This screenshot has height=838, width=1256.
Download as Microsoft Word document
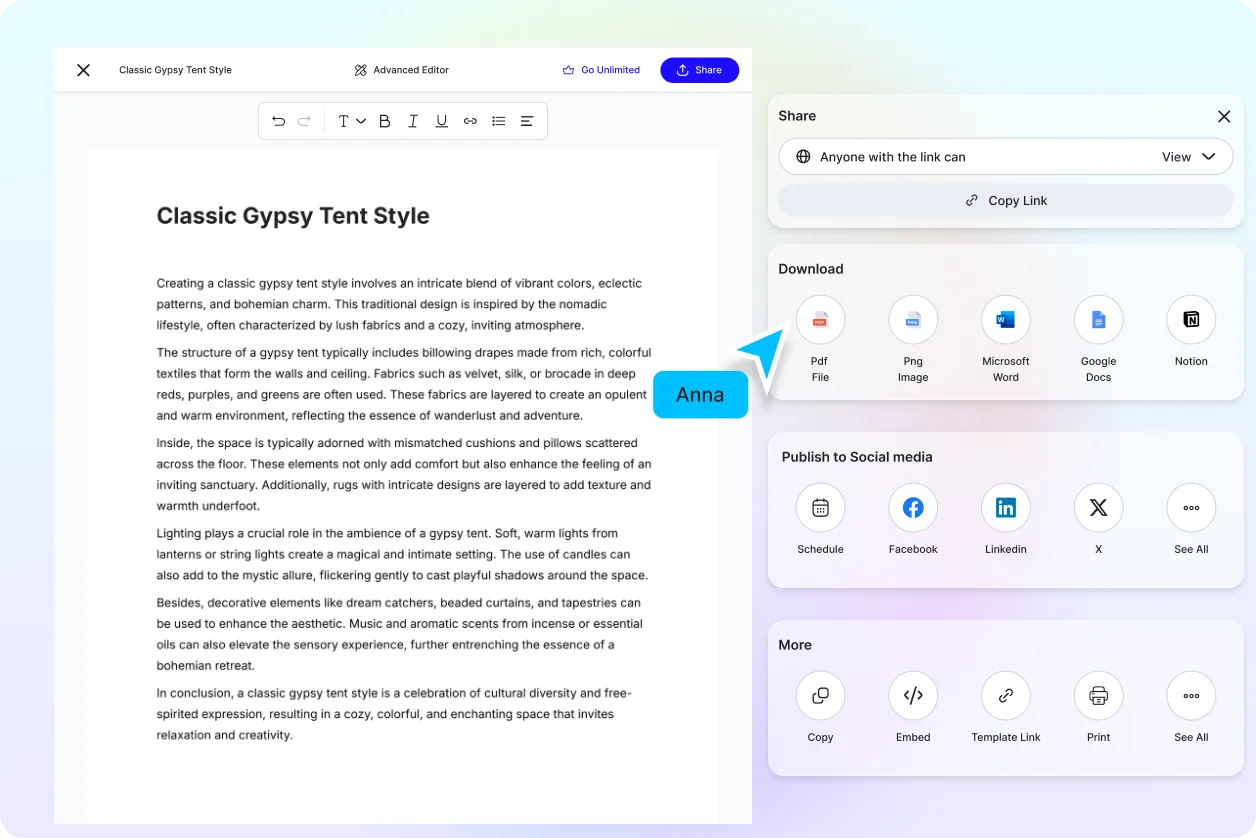pyautogui.click(x=1005, y=320)
